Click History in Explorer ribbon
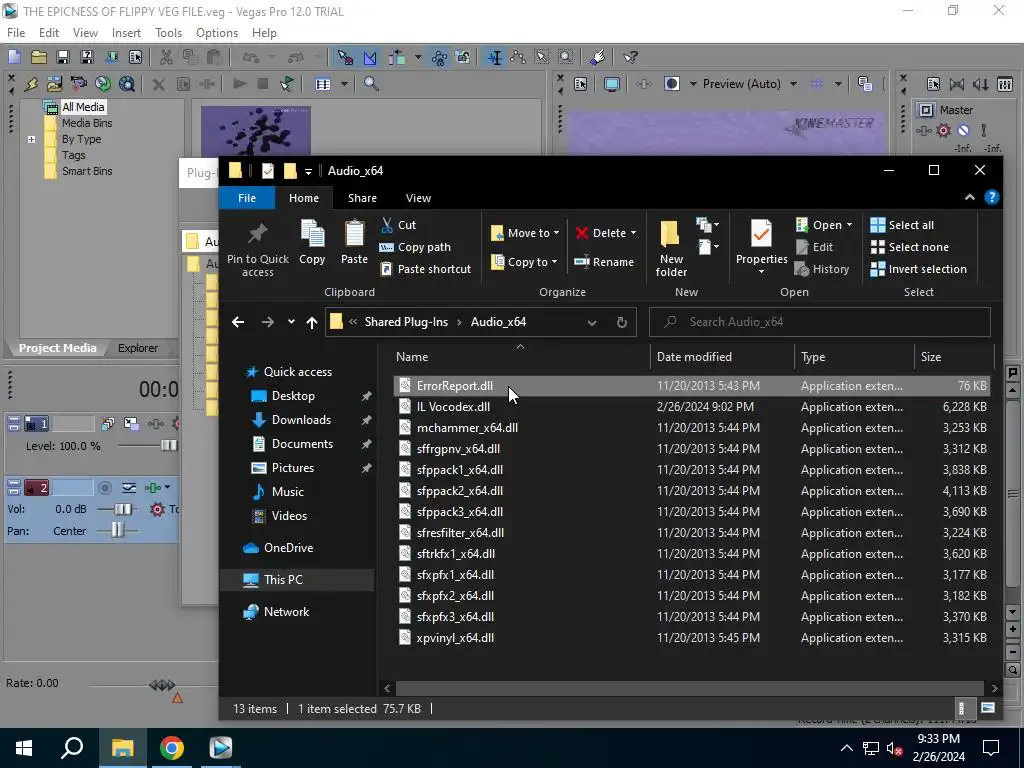The height and width of the screenshot is (768, 1024). (x=822, y=269)
